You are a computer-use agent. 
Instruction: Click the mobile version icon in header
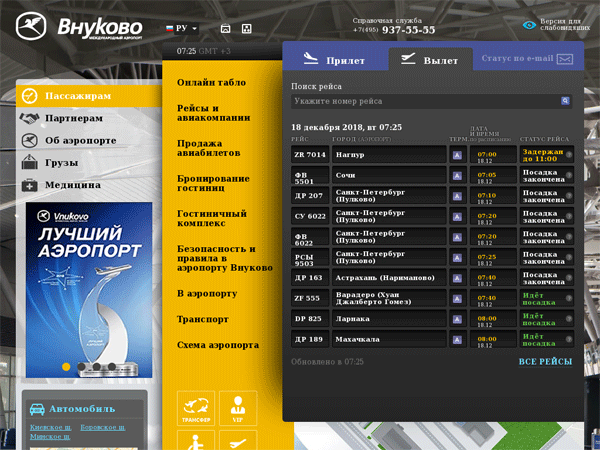pyautogui.click(x=225, y=28)
